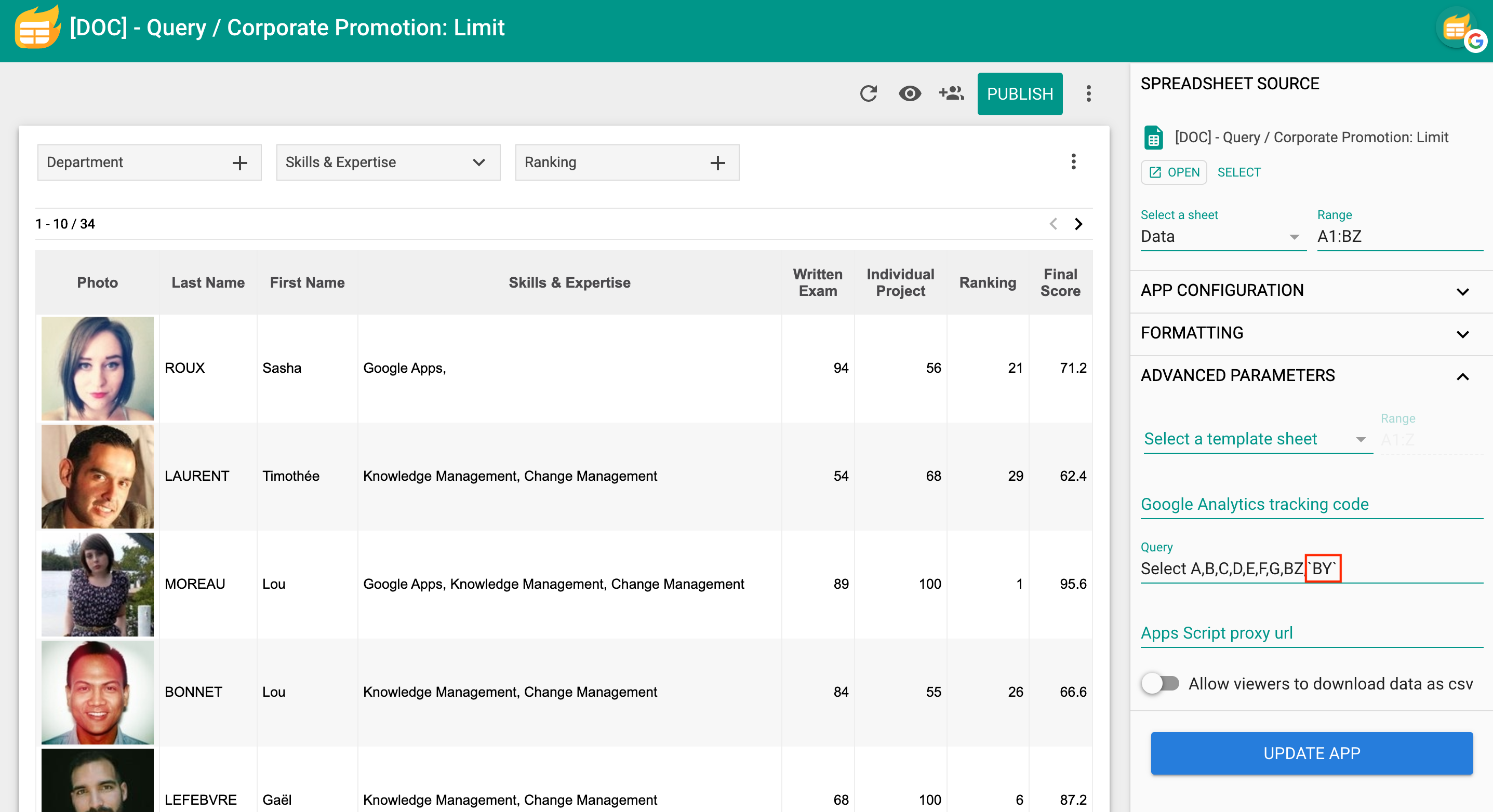Click the Department filter box
Screen dimensions: 1493x812
coord(149,162)
